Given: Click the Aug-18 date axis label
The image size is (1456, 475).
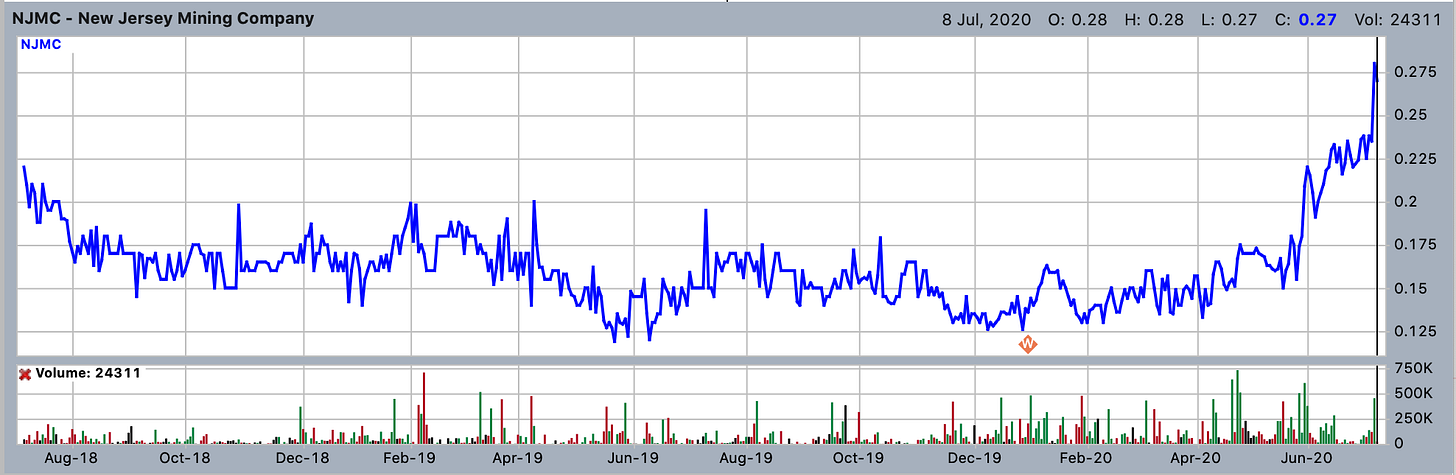Looking at the screenshot, I should (73, 459).
